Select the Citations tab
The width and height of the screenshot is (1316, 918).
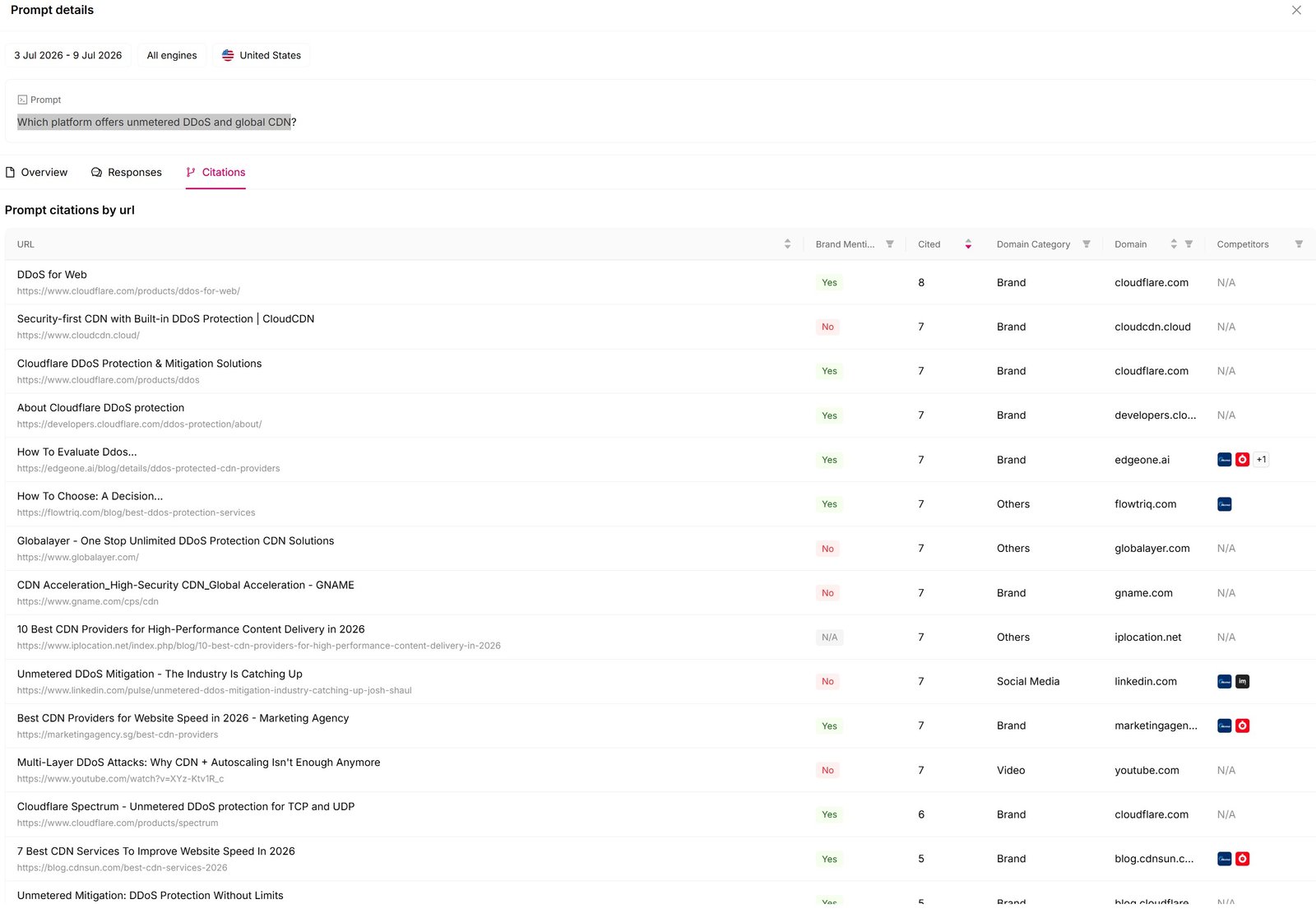pyautogui.click(x=215, y=172)
